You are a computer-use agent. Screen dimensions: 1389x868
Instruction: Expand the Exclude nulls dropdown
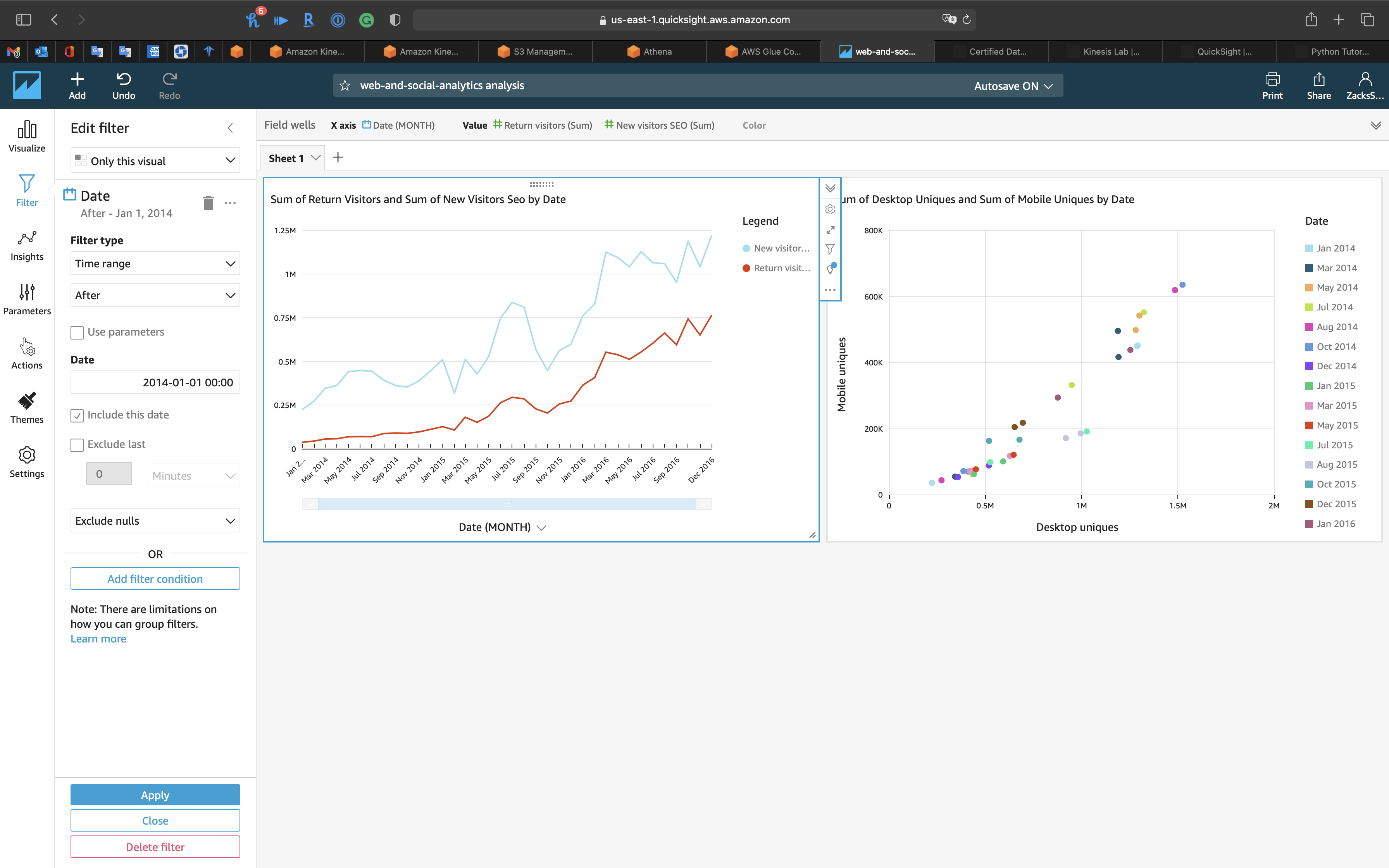click(x=155, y=521)
